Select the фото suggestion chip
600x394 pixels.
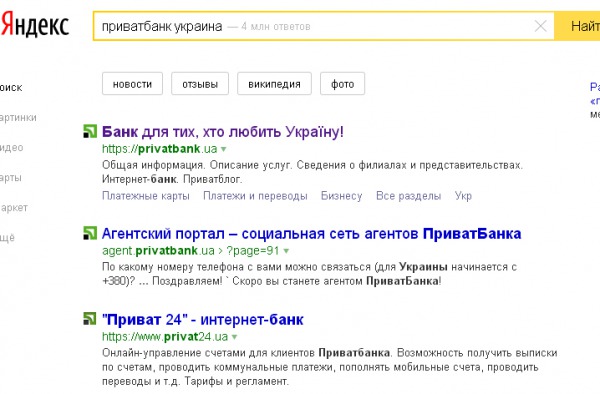342,83
